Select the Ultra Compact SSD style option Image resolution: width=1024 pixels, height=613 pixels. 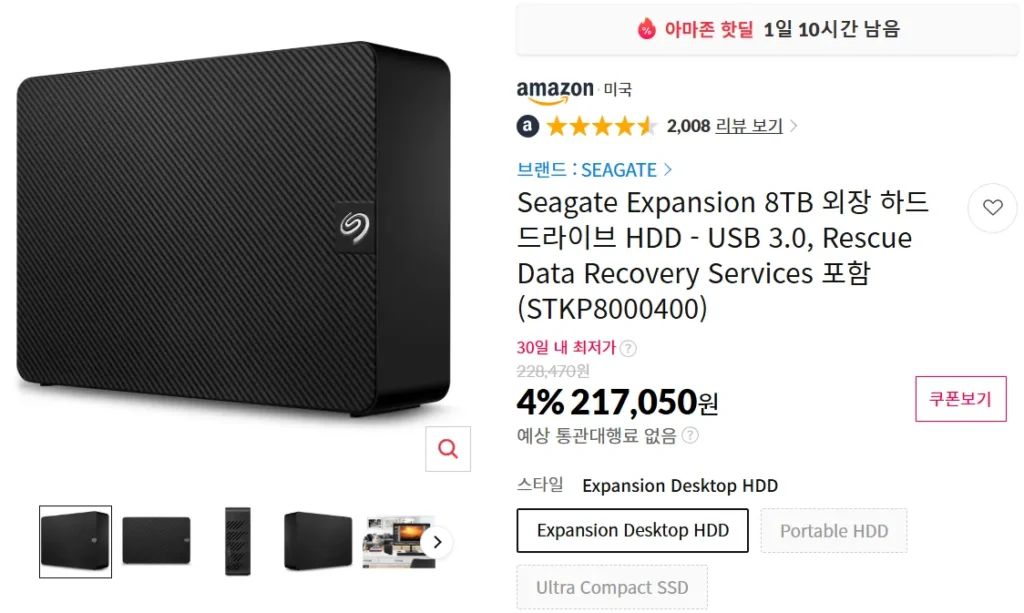coord(611,587)
